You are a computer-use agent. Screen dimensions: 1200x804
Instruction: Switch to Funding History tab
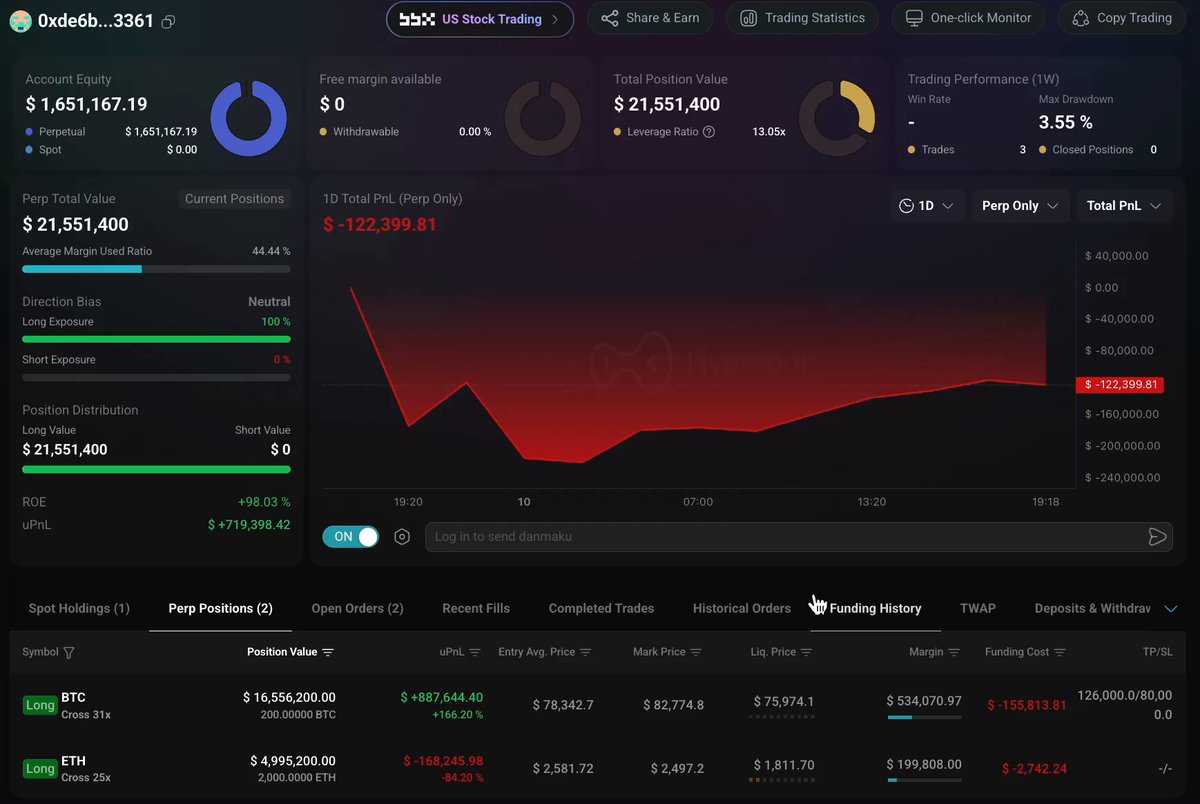pyautogui.click(x=876, y=608)
